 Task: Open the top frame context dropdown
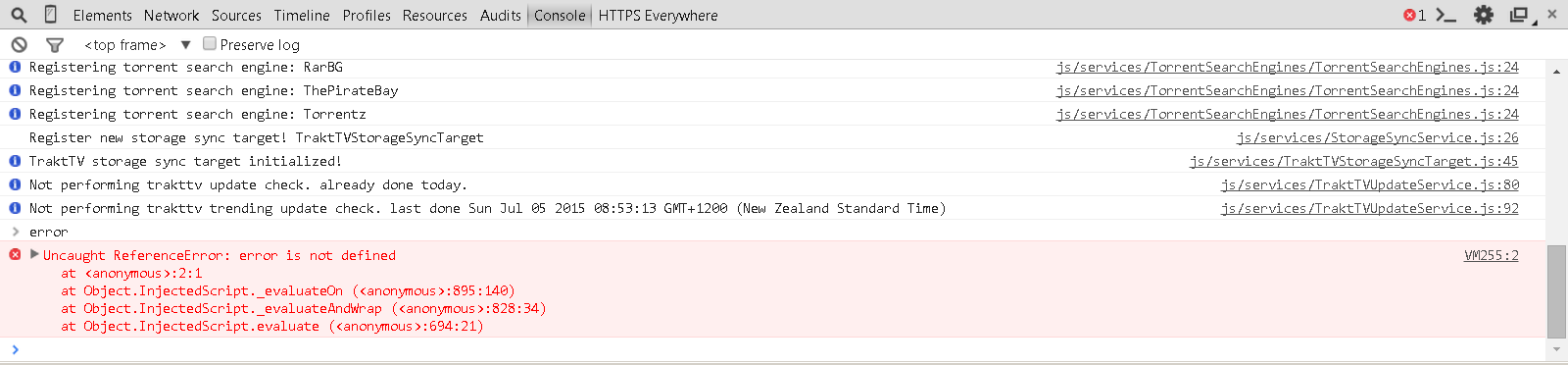[137, 44]
